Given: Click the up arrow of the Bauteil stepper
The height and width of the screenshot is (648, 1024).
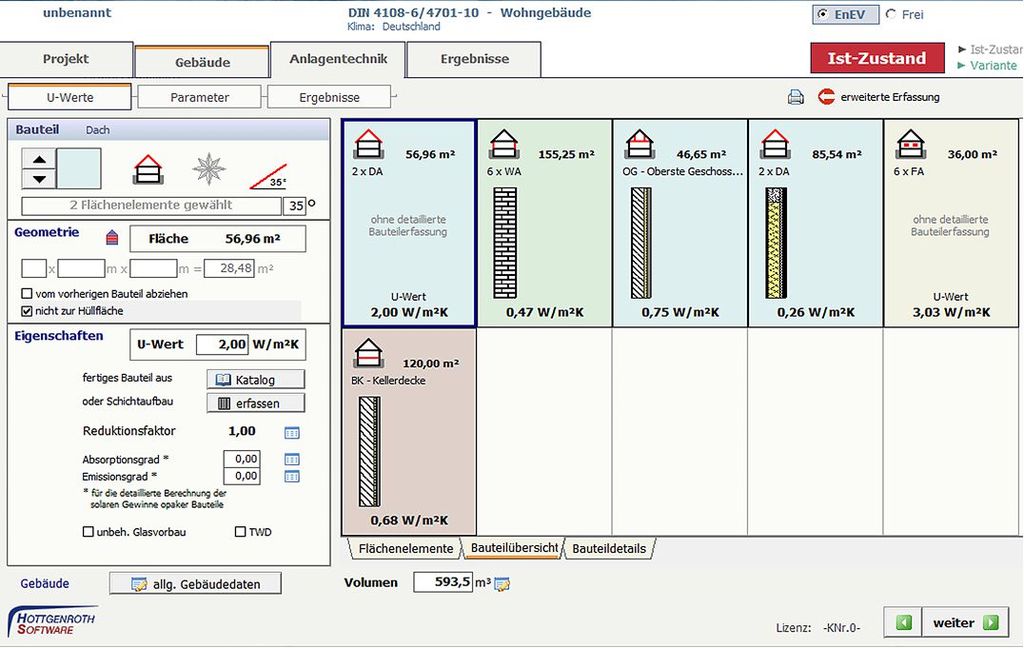Looking at the screenshot, I should click(x=39, y=159).
